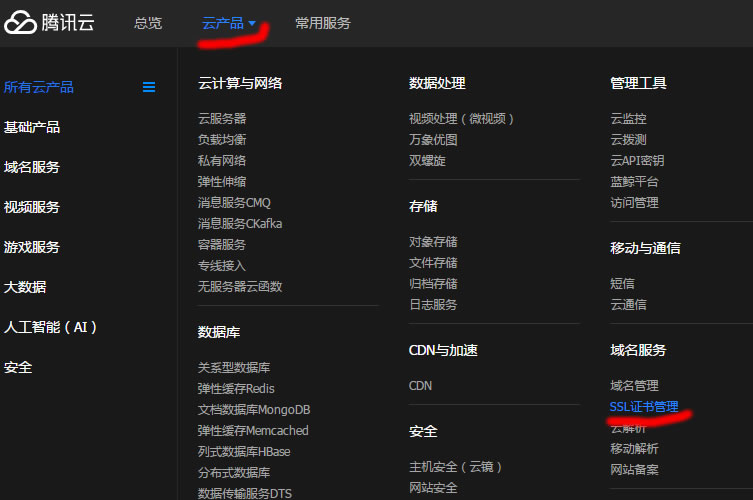Open 云监控 link
Image resolution: width=753 pixels, height=500 pixels.
coord(628,119)
